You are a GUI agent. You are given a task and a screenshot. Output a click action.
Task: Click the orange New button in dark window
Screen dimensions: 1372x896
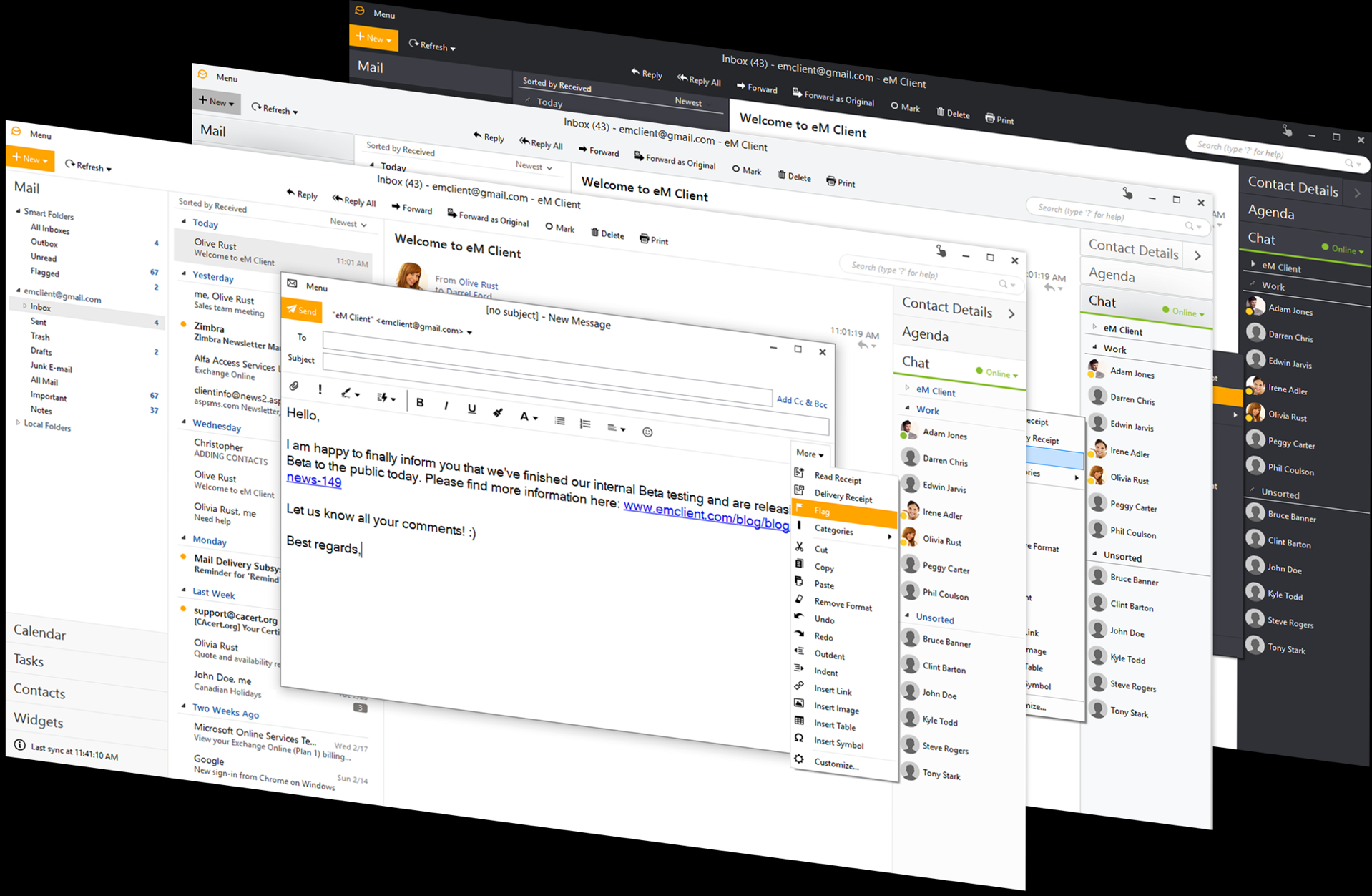click(373, 38)
